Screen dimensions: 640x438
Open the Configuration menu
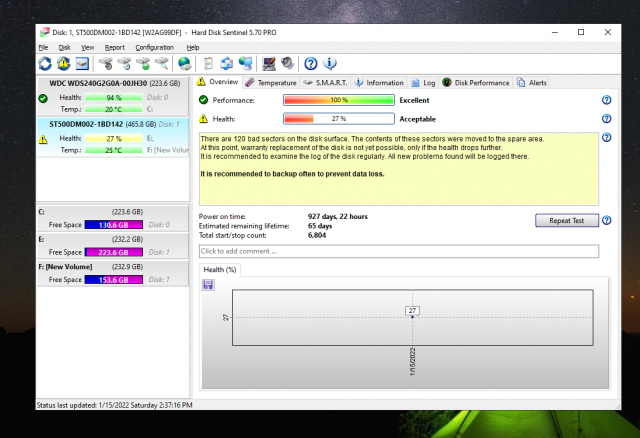pos(154,47)
